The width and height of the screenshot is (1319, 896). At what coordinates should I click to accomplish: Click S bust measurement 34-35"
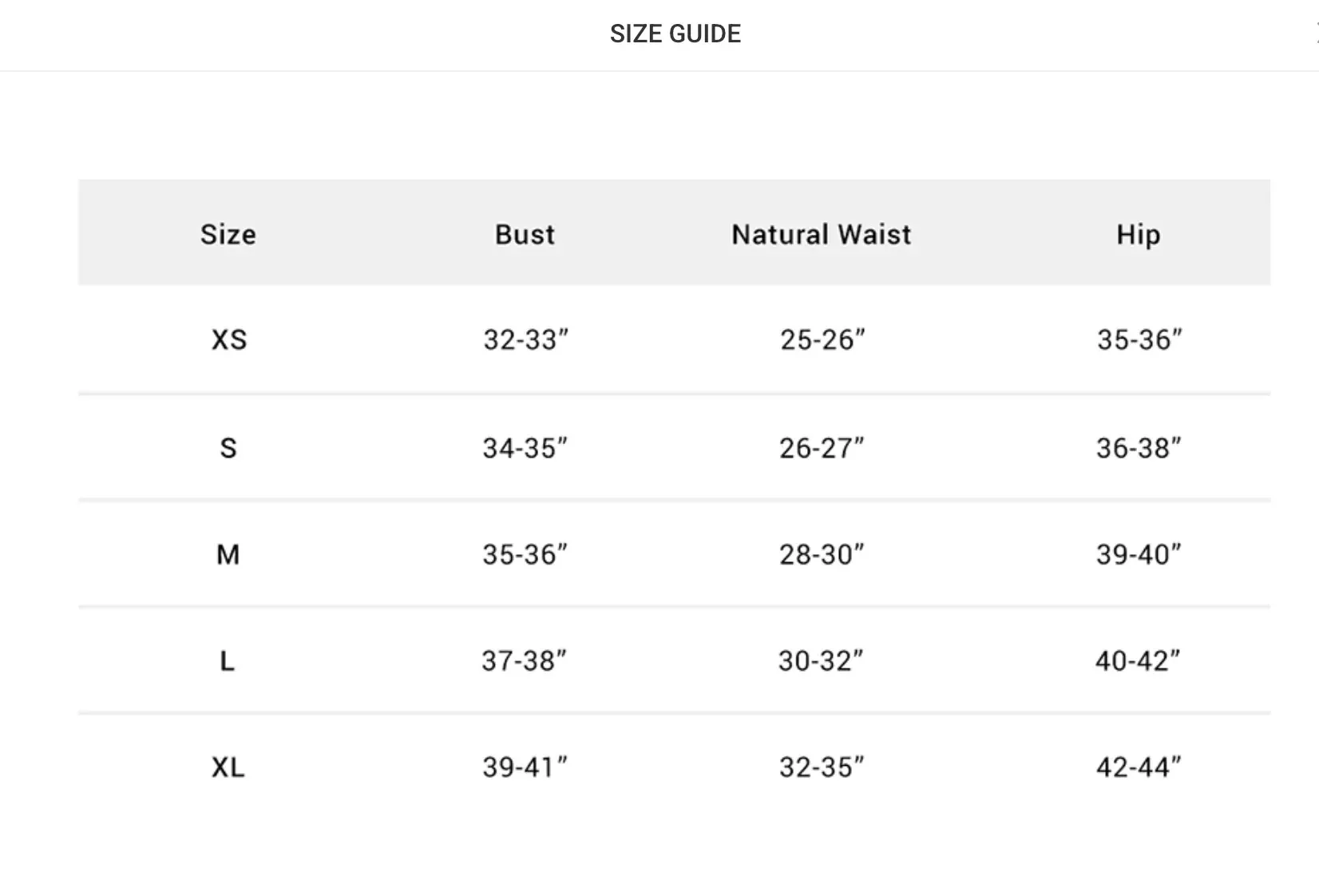point(525,448)
